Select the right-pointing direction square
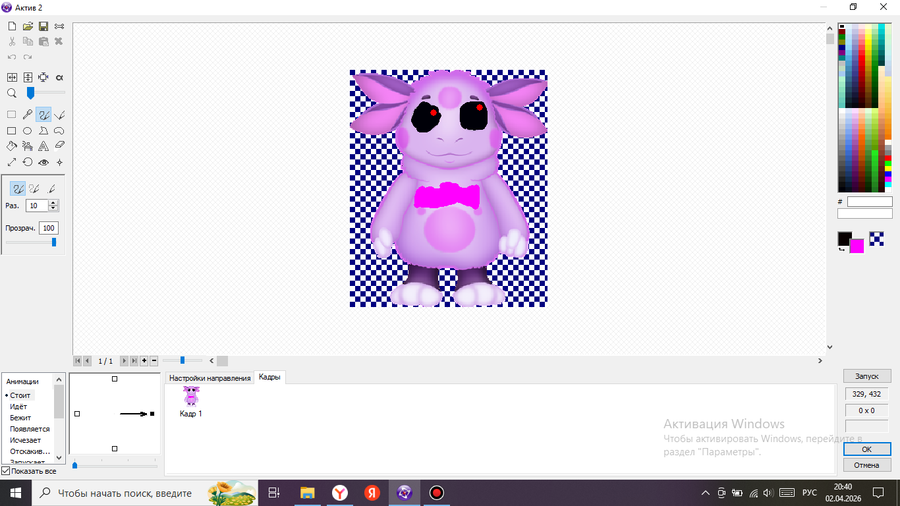900x506 pixels. pyautogui.click(x=152, y=414)
